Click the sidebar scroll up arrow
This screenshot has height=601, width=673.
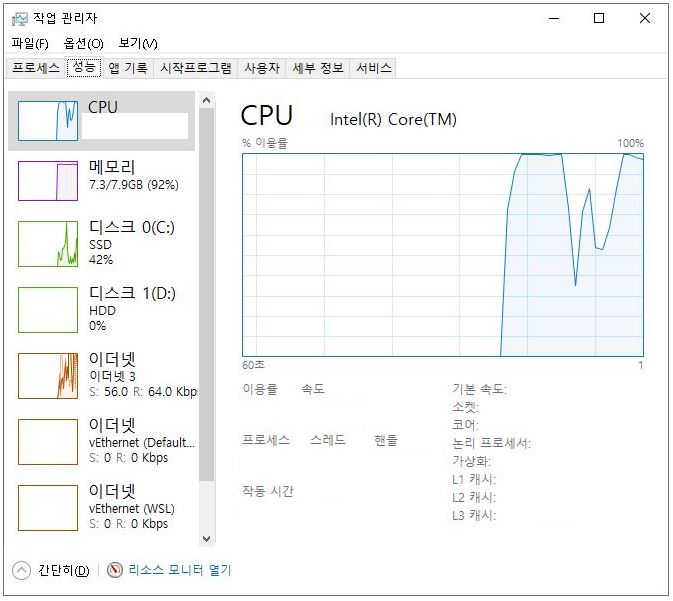[x=206, y=100]
